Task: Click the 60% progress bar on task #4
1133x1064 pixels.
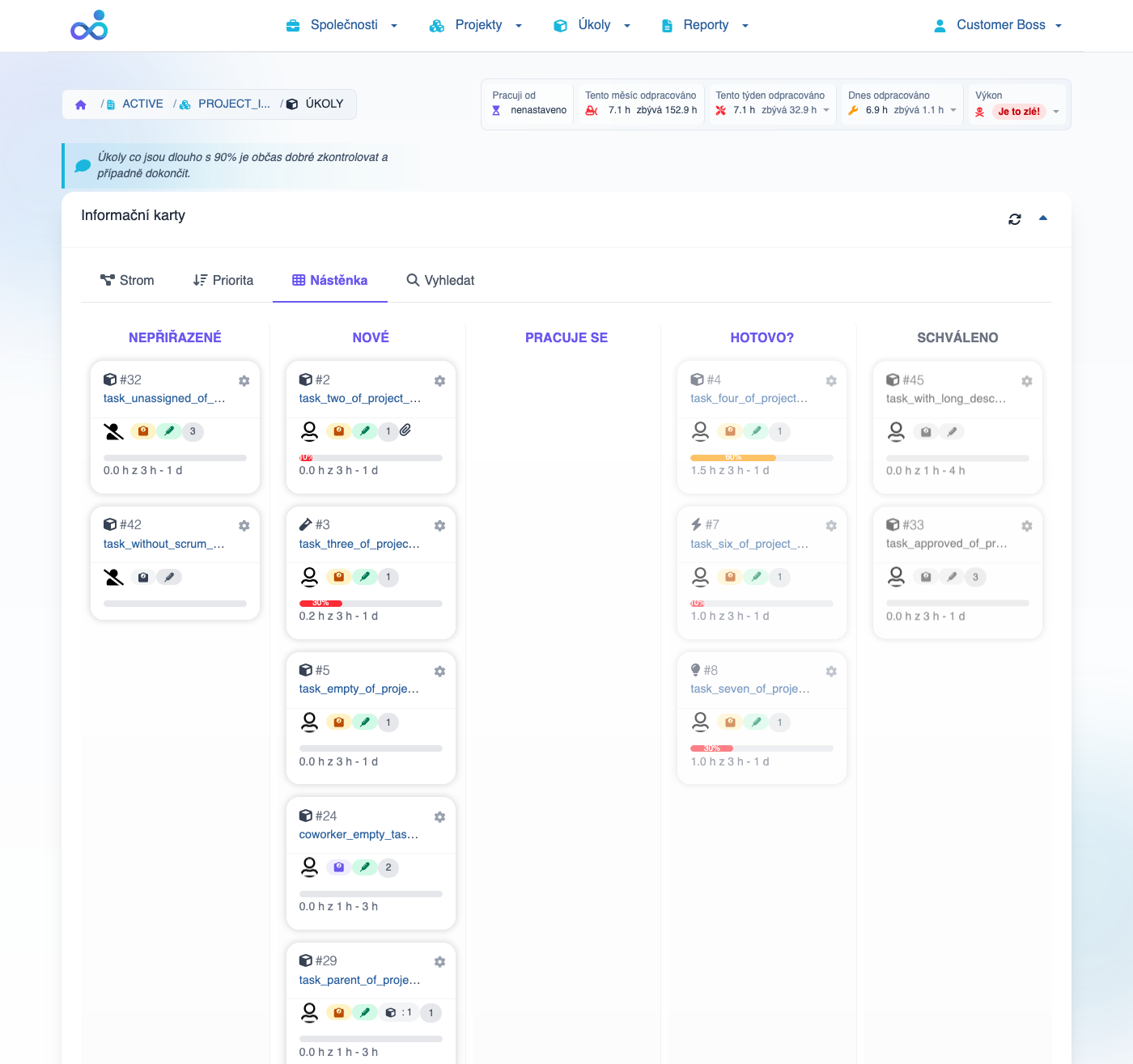Action: [x=733, y=458]
